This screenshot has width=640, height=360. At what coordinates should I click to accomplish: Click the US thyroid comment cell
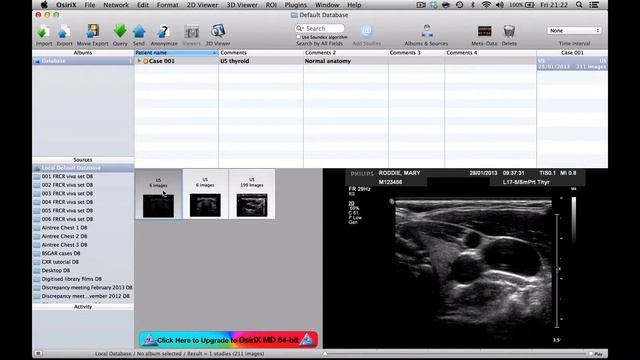pos(261,61)
